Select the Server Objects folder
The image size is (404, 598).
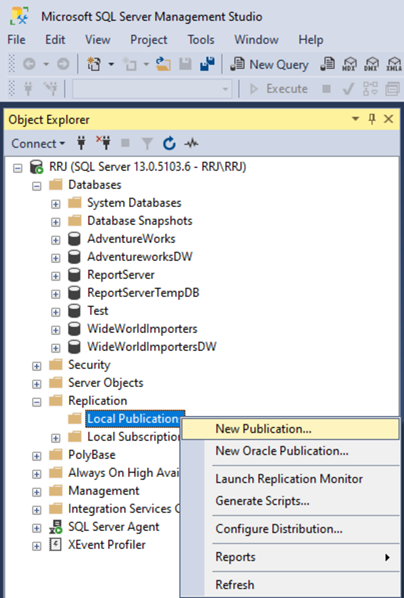[x=106, y=383]
